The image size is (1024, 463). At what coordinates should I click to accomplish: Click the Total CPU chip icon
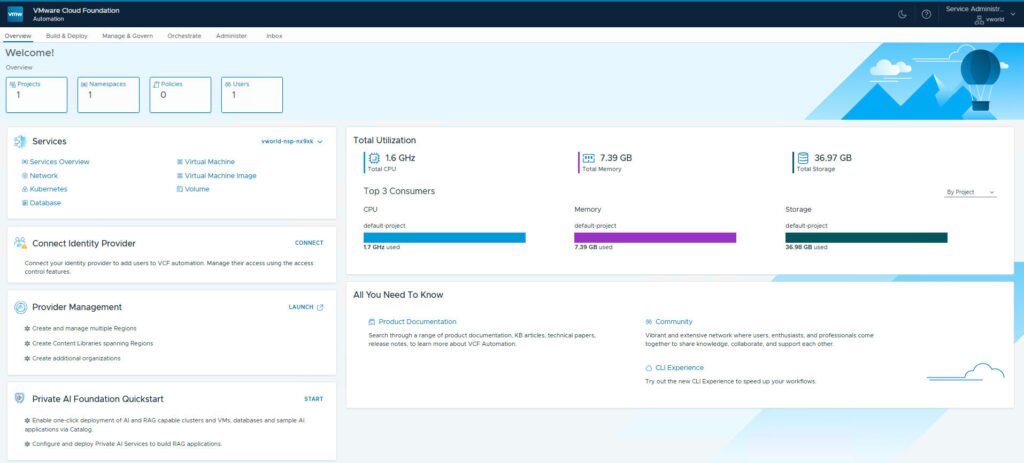tap(373, 160)
